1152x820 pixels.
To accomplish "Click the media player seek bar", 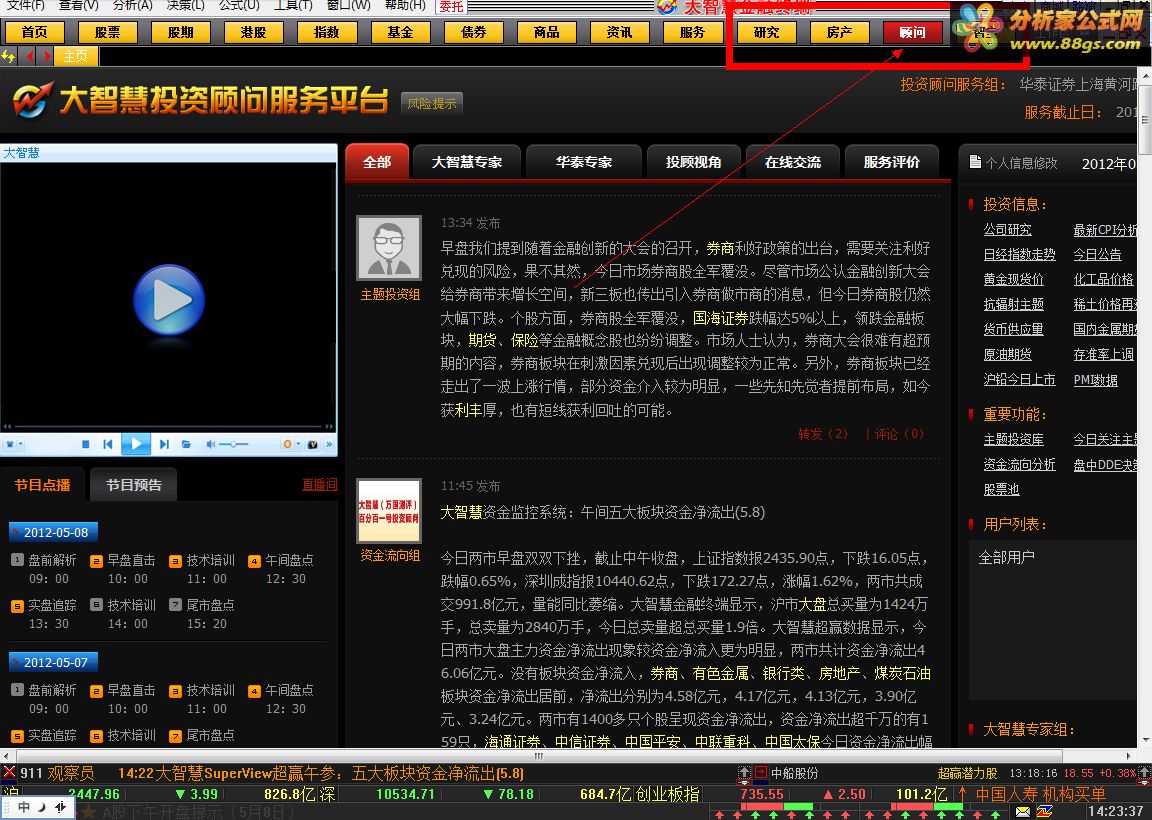I will [168, 425].
